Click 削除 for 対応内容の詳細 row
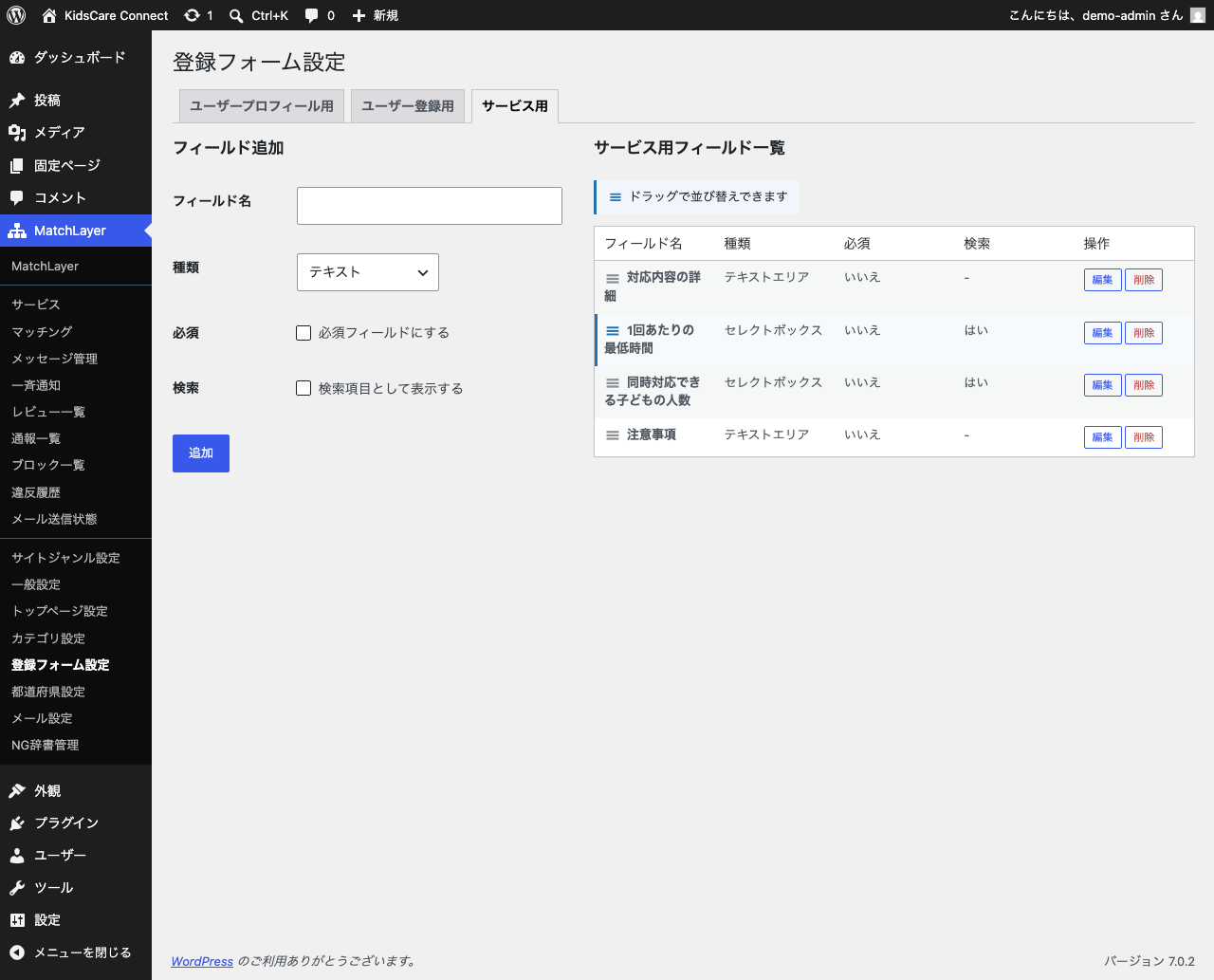 click(1144, 280)
